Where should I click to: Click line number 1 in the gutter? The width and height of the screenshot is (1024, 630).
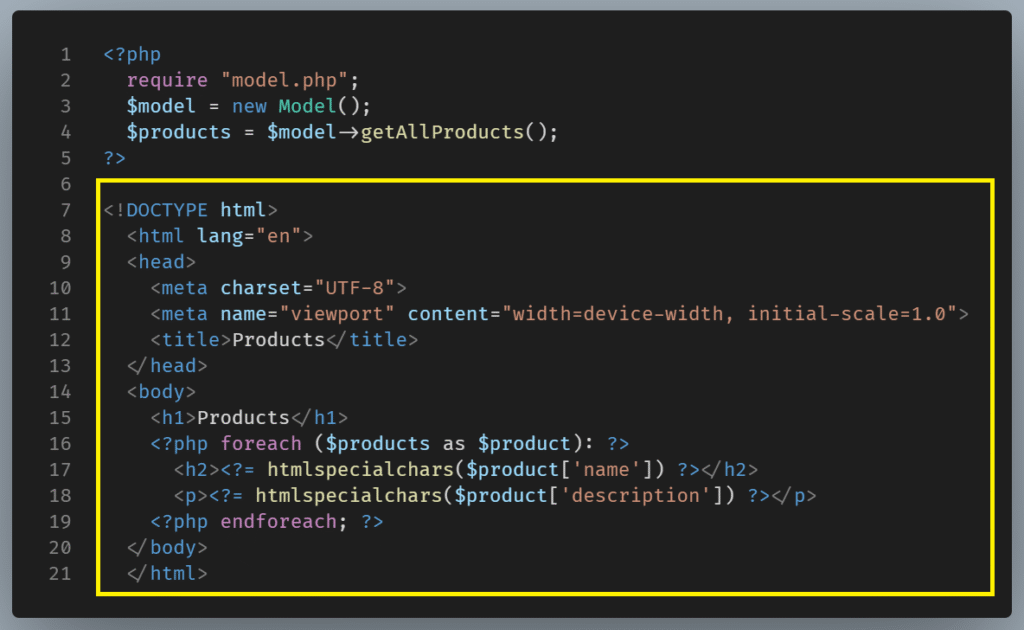[x=65, y=54]
